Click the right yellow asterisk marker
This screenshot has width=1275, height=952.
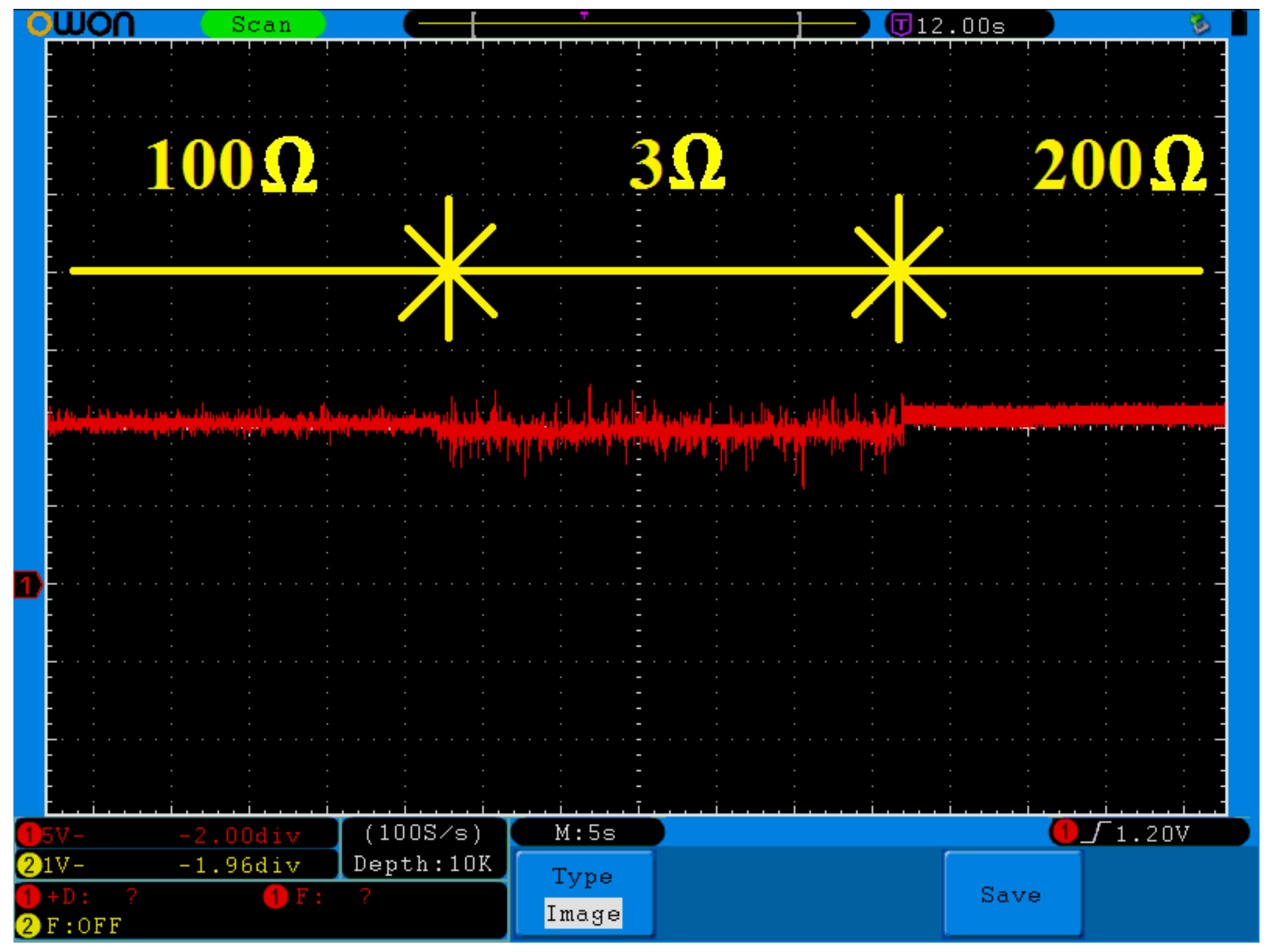click(x=898, y=270)
